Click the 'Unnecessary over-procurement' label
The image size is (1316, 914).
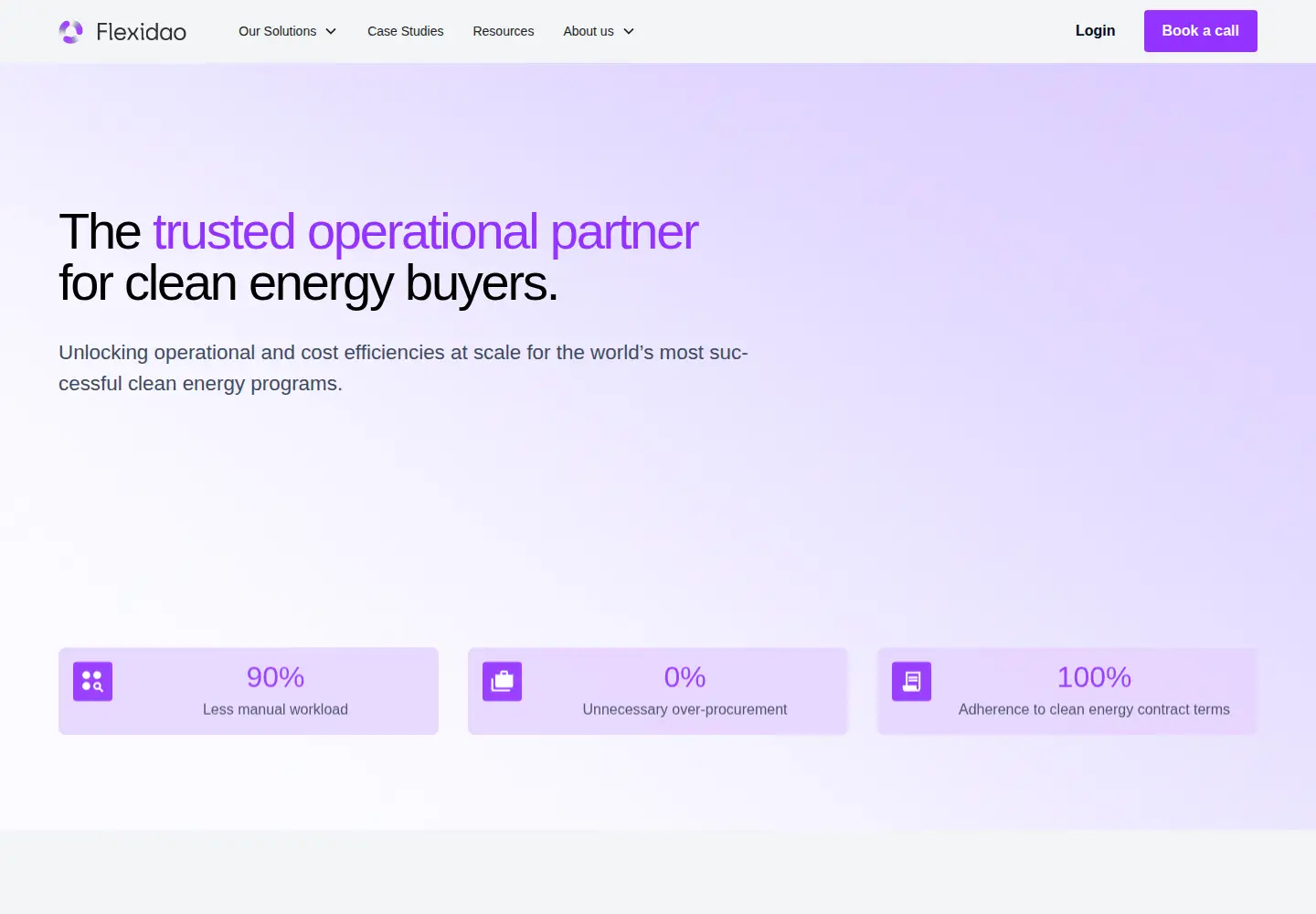[685, 709]
